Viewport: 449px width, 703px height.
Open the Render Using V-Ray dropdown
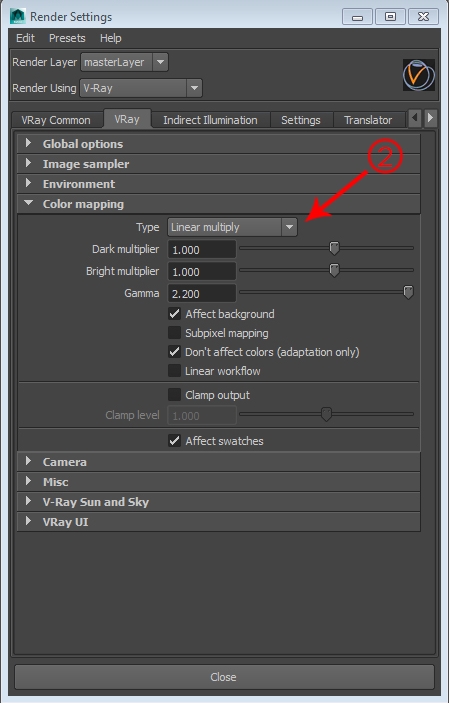(x=141, y=88)
